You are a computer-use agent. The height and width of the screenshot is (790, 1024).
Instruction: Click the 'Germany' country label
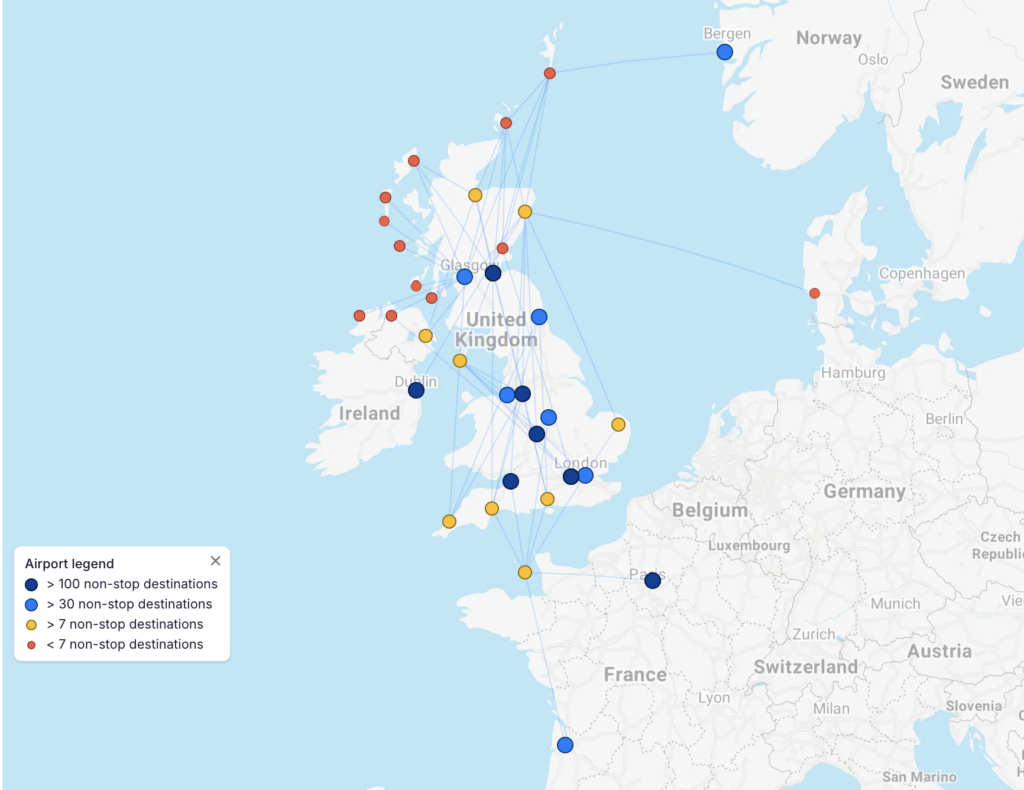pos(864,492)
